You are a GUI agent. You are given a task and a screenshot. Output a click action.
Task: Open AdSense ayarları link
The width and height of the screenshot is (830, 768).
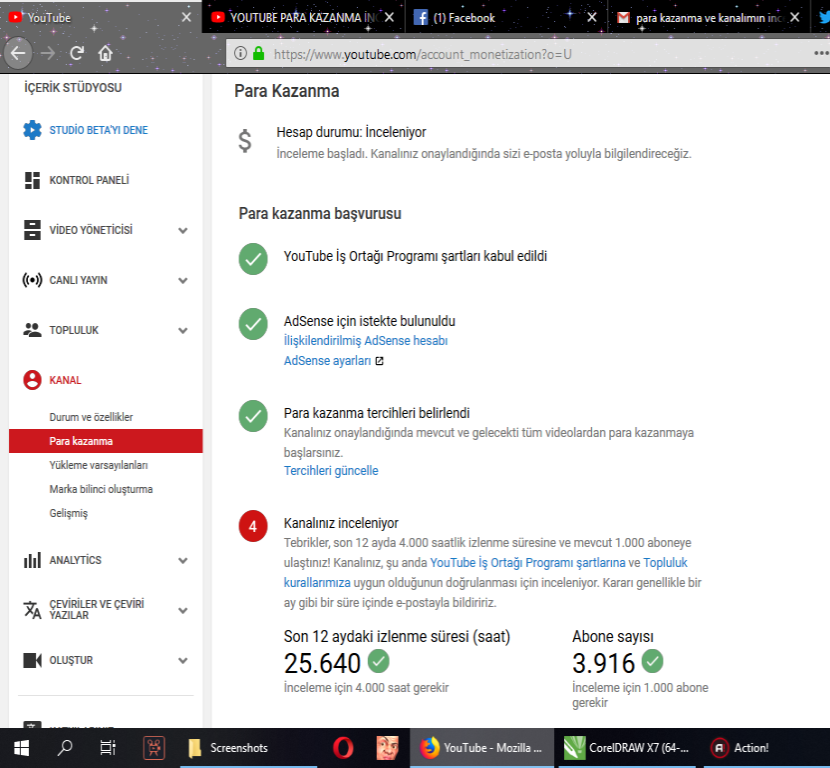[x=327, y=360]
